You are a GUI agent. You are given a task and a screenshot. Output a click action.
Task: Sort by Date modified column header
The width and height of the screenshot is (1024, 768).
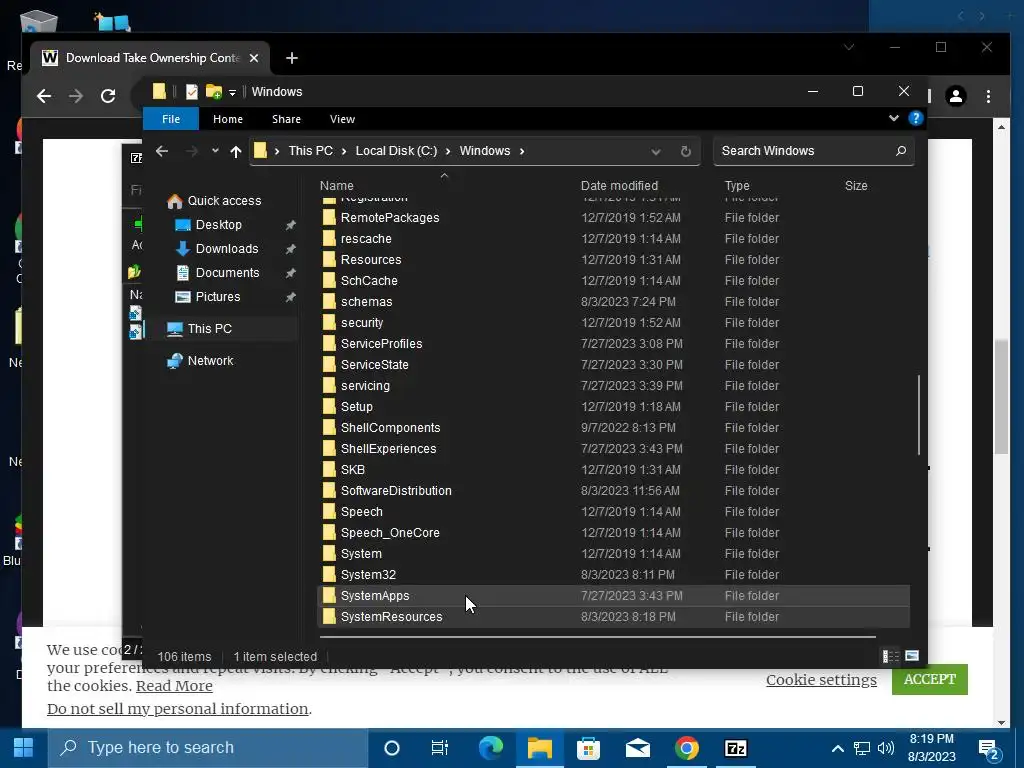619,185
